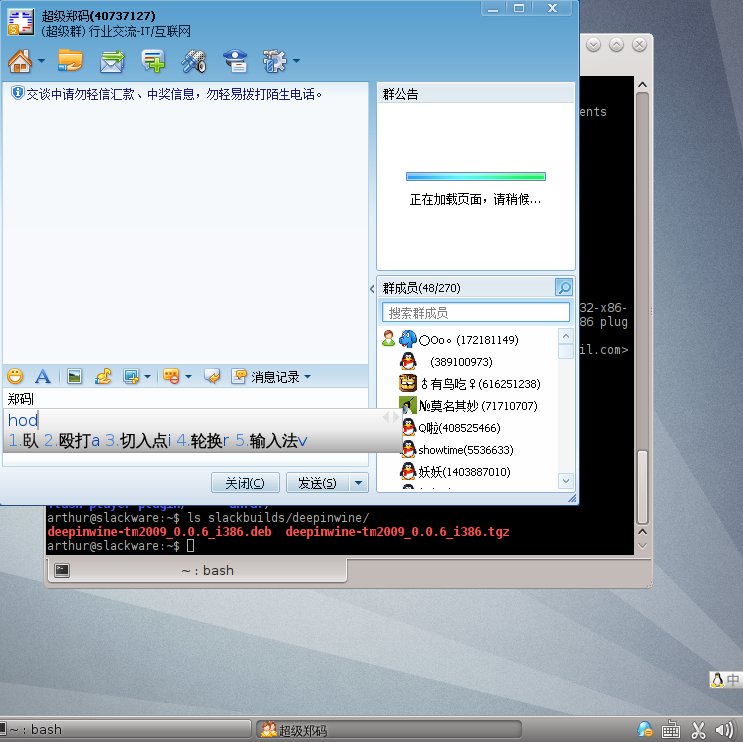Click the terminal window scrollbar thumb

click(642, 486)
